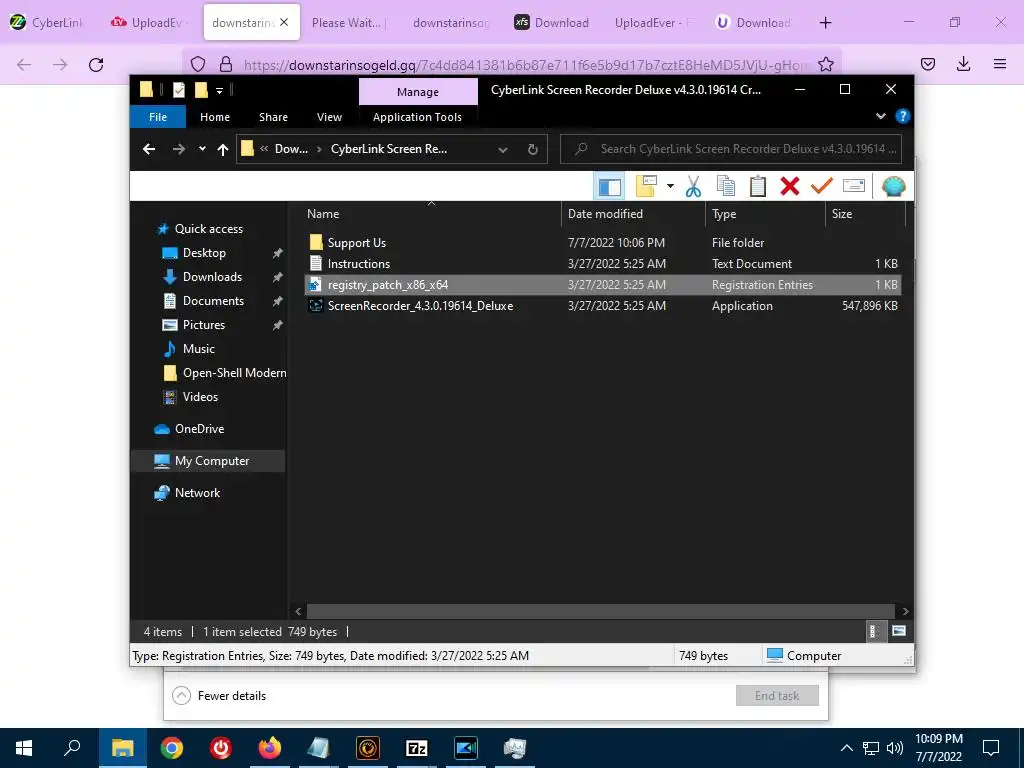Open 7-Zip from the taskbar

tap(417, 748)
